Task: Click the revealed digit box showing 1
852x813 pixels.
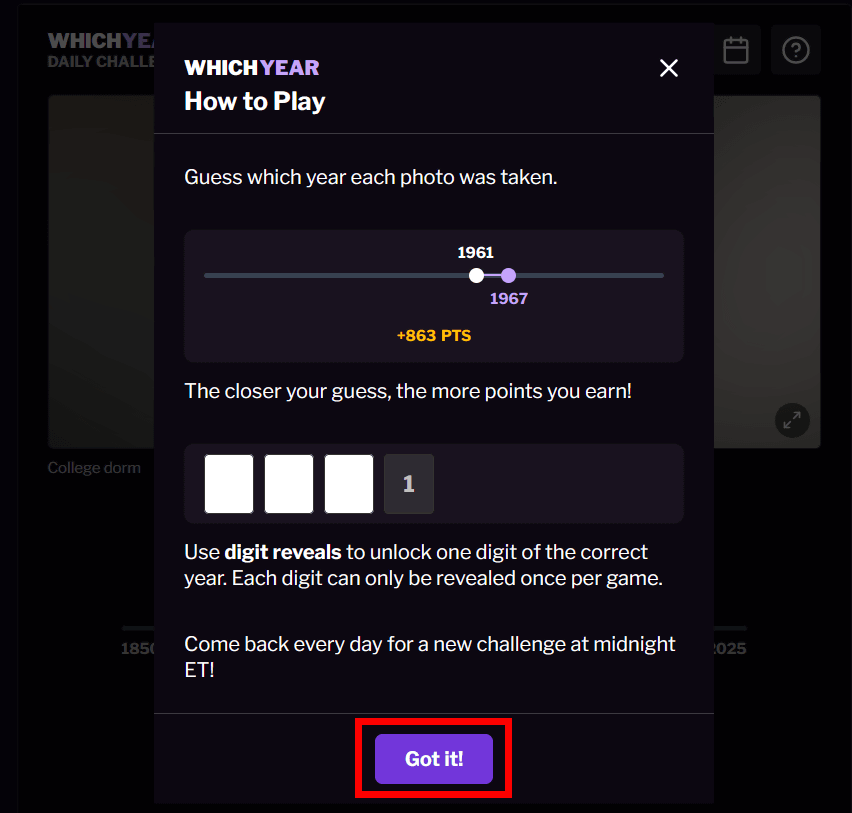Action: (x=409, y=484)
